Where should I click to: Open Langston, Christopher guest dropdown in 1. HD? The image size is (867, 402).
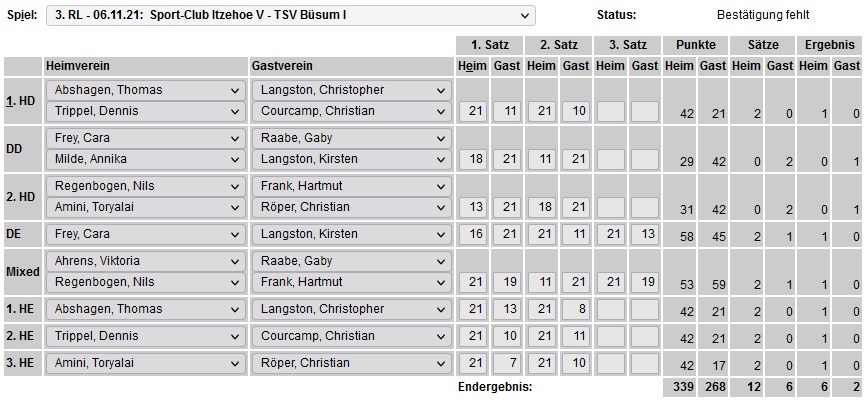pyautogui.click(x=352, y=90)
